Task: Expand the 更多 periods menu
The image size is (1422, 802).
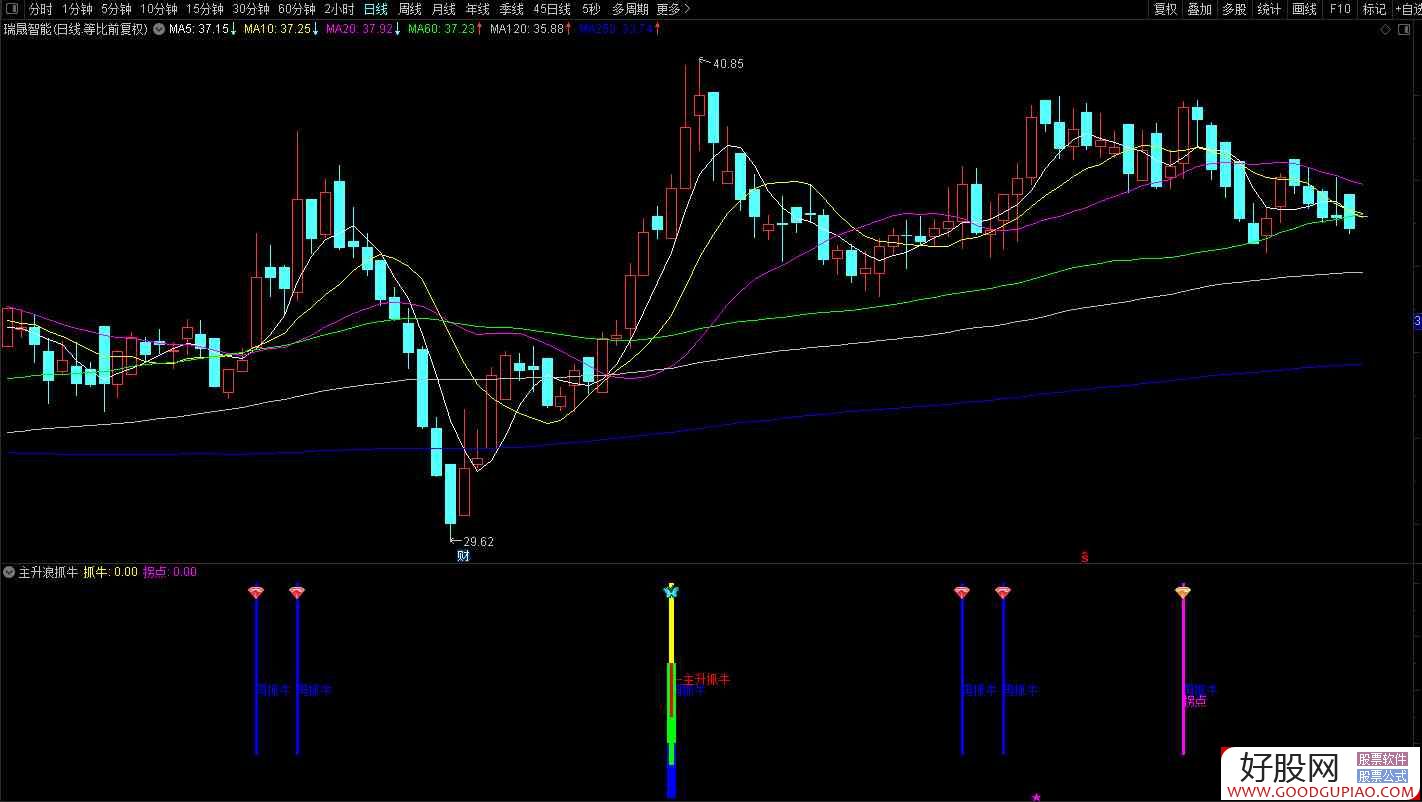Action: click(673, 9)
